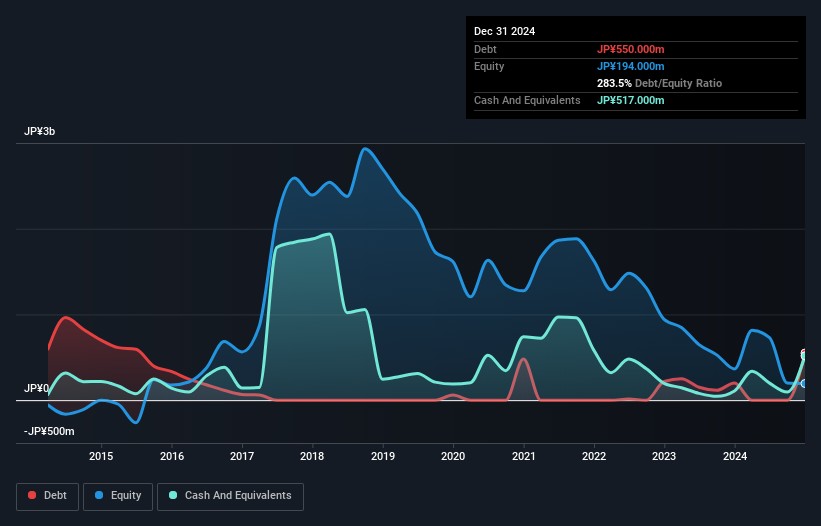Screen dimensions: 821x526
Task: Toggle Cash And Equivalents legend item
Action: 230,496
